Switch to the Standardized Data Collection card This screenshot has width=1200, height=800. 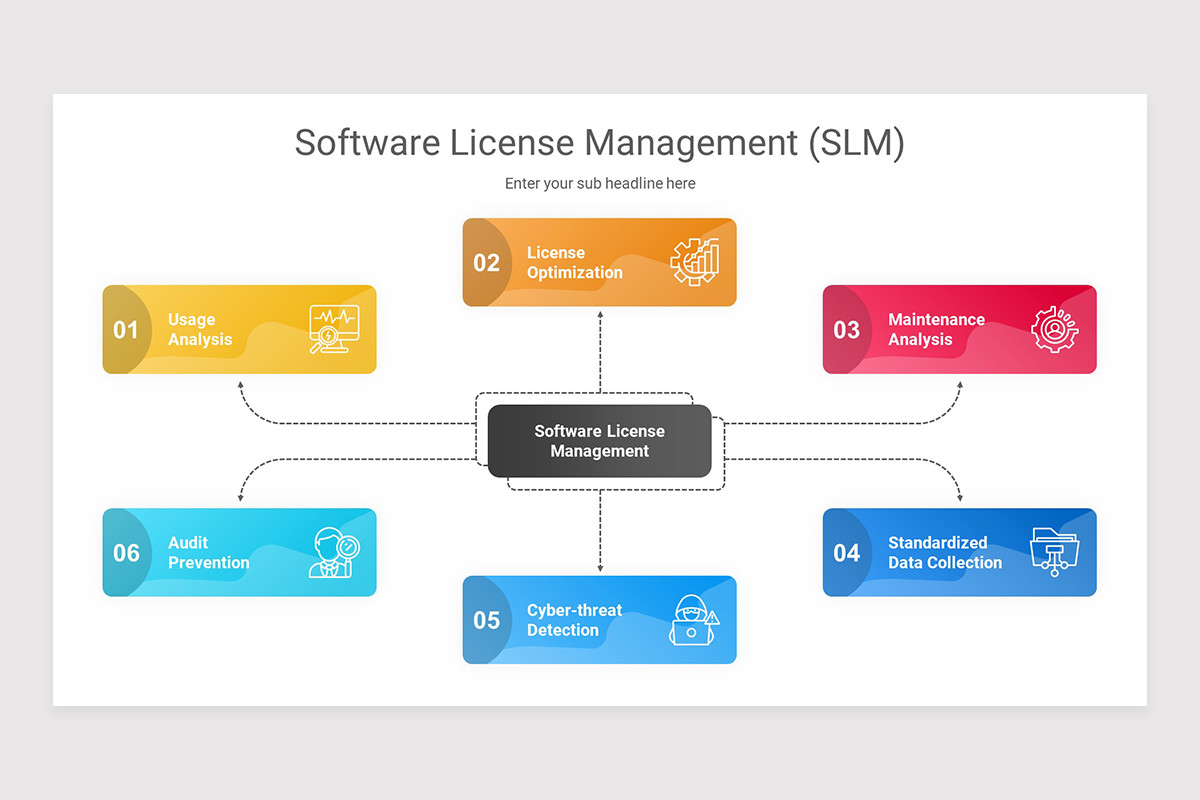[959, 552]
